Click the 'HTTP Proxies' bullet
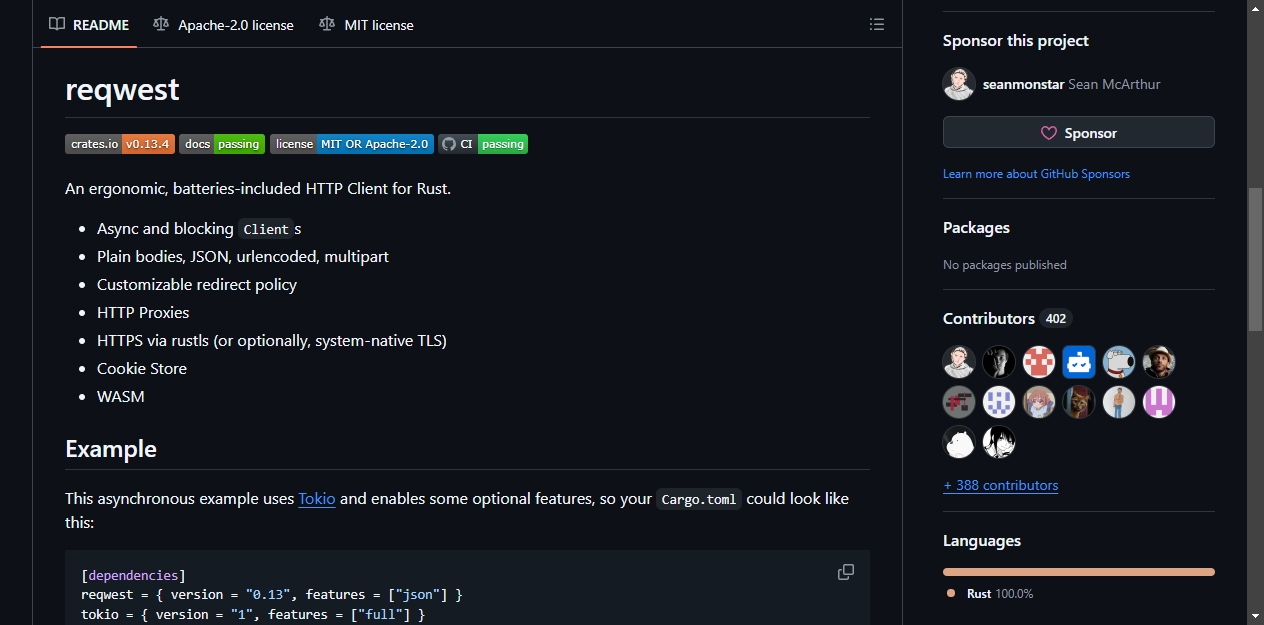Image resolution: width=1264 pixels, height=625 pixels. click(143, 313)
